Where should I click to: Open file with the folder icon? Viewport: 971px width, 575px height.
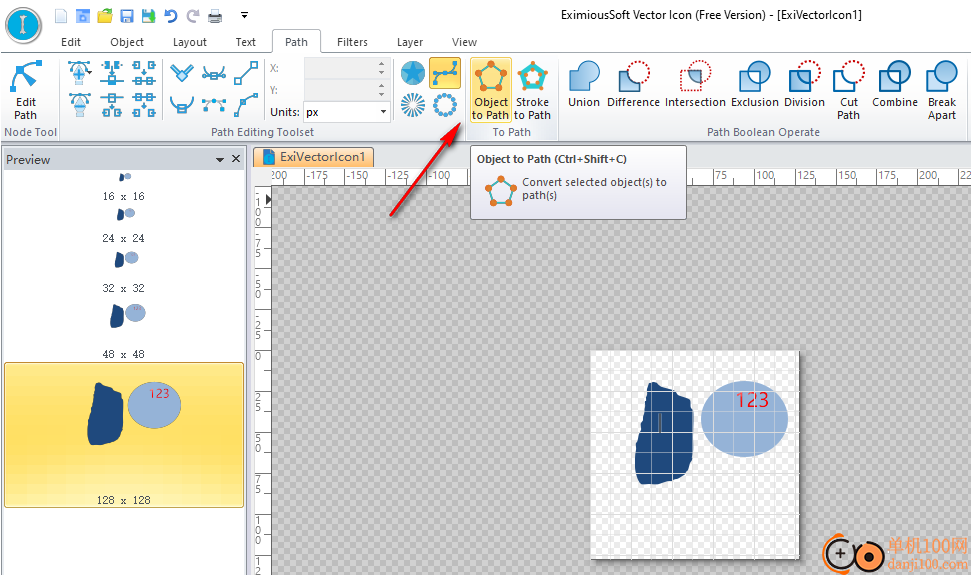click(x=105, y=15)
